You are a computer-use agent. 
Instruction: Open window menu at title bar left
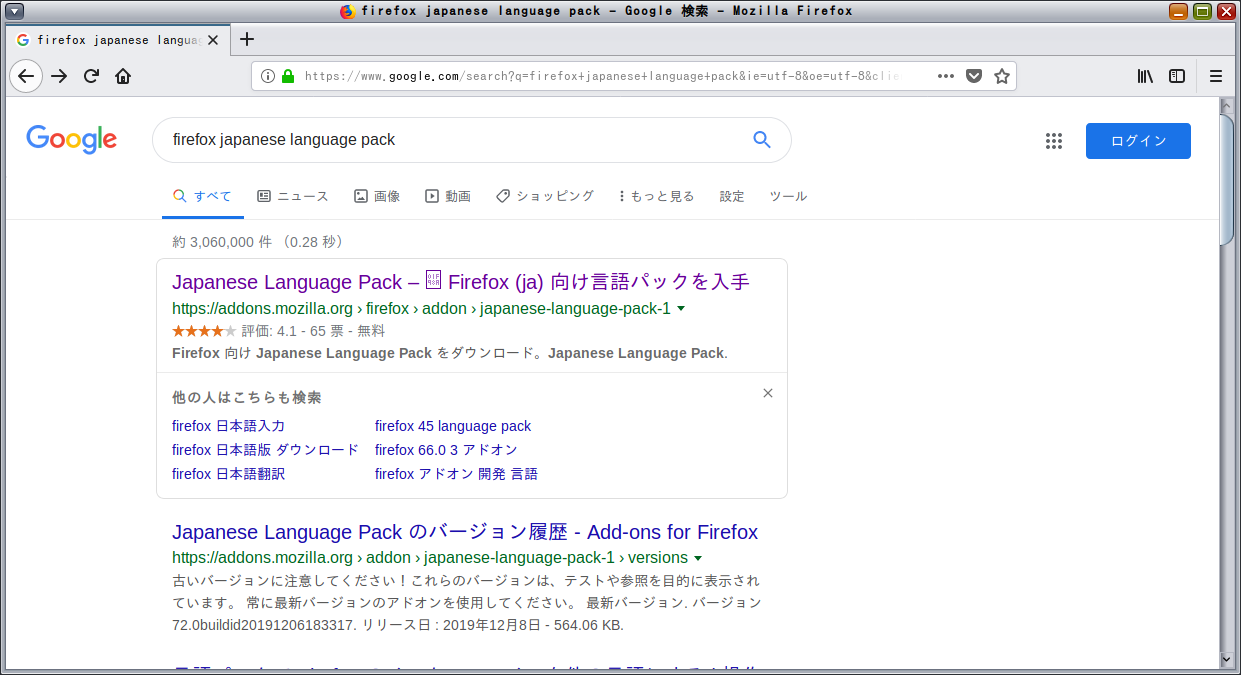click(15, 11)
